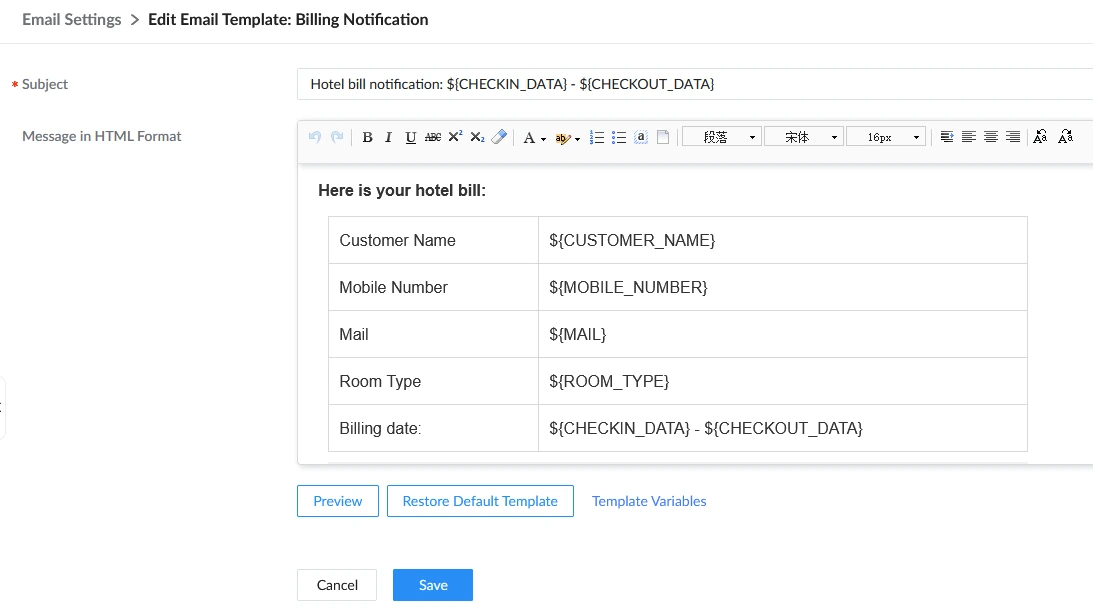Screen dimensions: 1093x614
Task: Toggle underline formatting
Action: (411, 137)
